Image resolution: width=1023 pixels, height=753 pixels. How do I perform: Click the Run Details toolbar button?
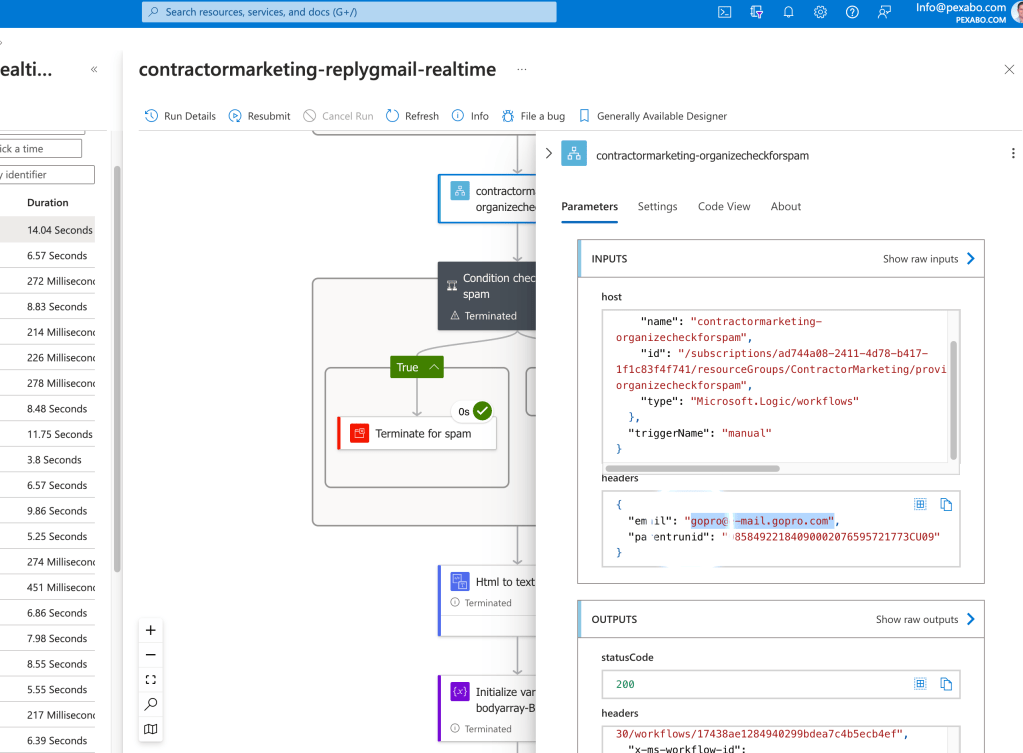[180, 115]
